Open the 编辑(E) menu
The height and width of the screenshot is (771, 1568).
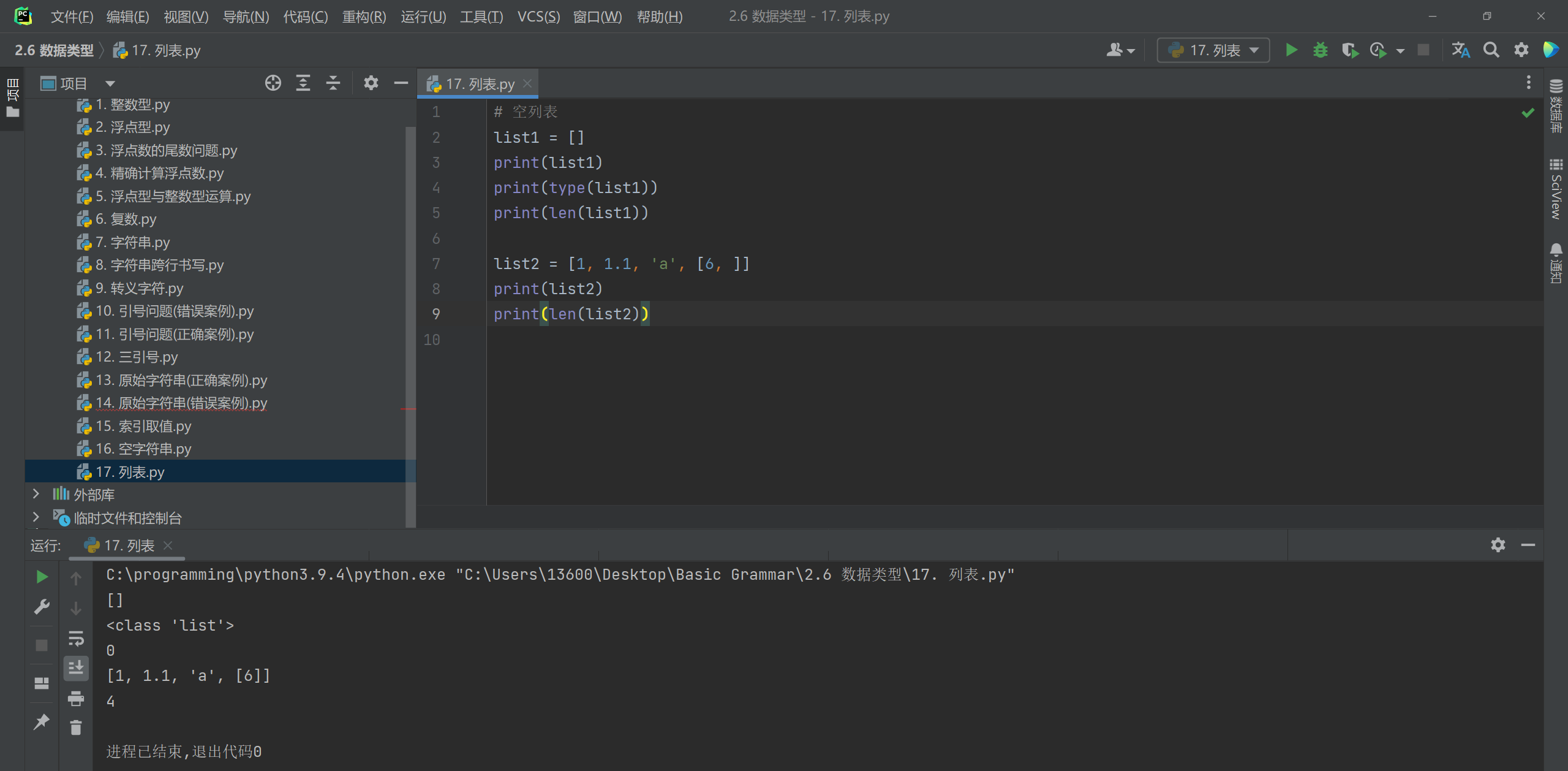[x=127, y=17]
